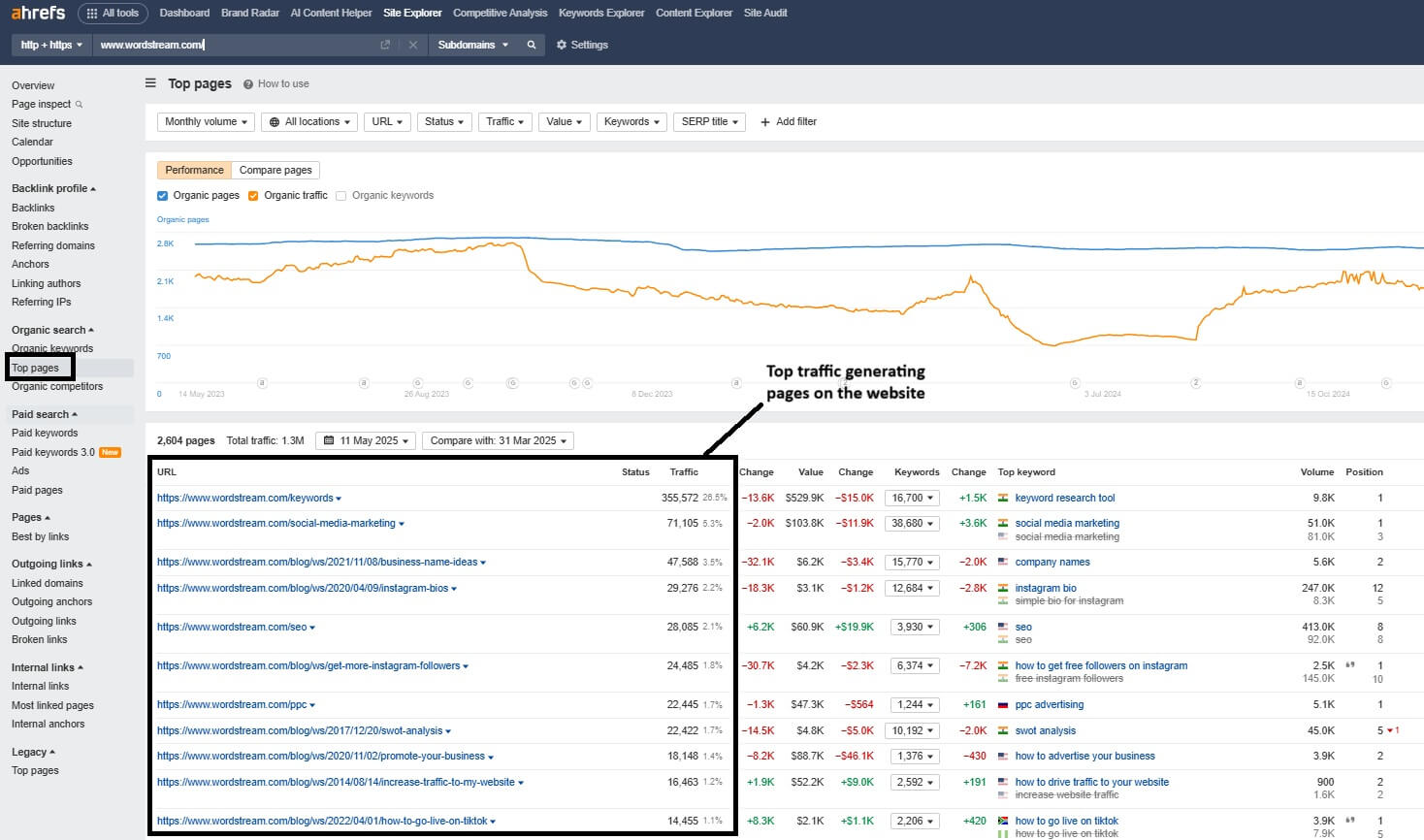Viewport: 1424px width, 840px height.
Task: Open the Monthly volume dropdown
Action: [207, 122]
